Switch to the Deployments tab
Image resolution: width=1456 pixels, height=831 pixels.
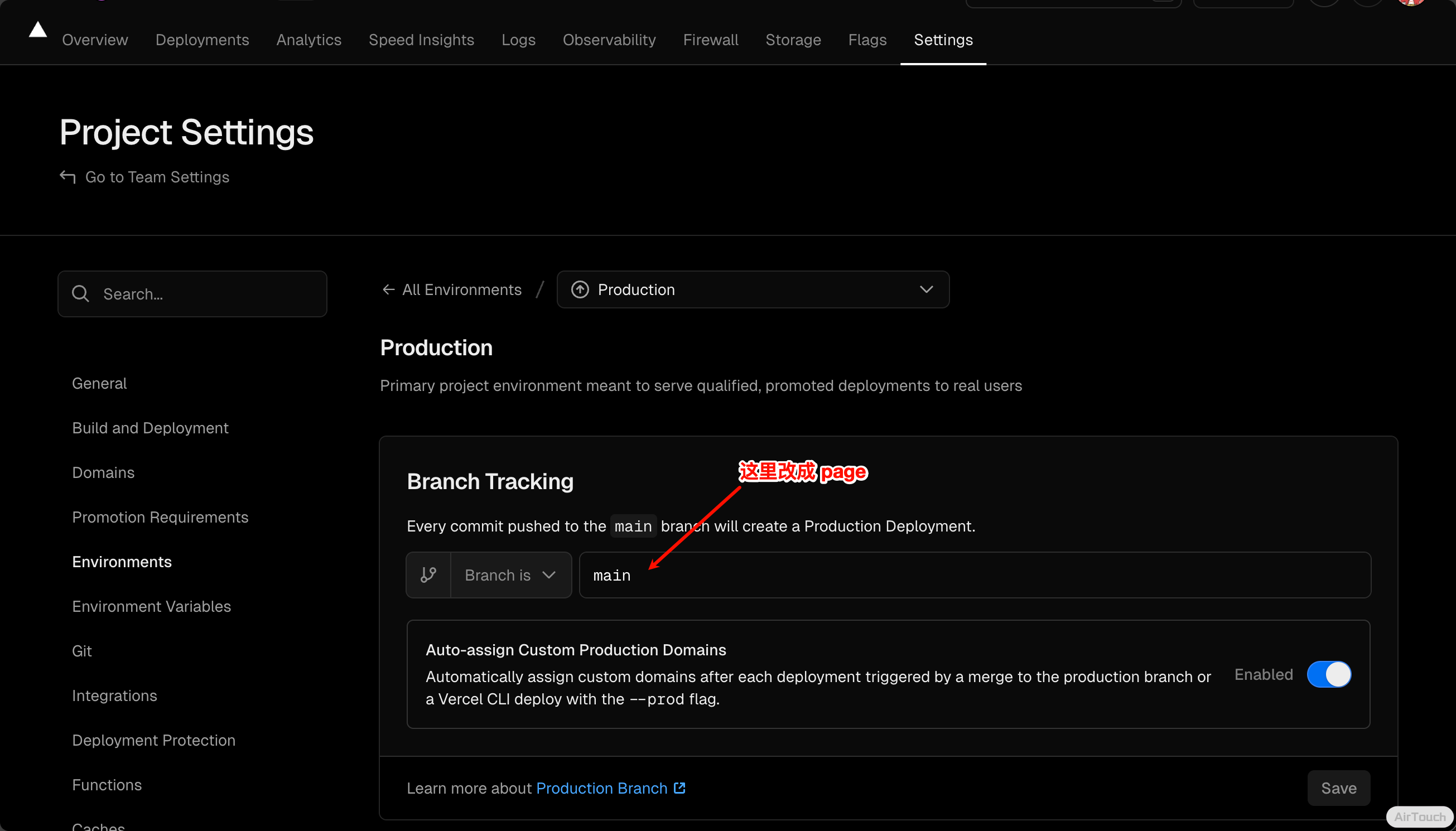(202, 40)
